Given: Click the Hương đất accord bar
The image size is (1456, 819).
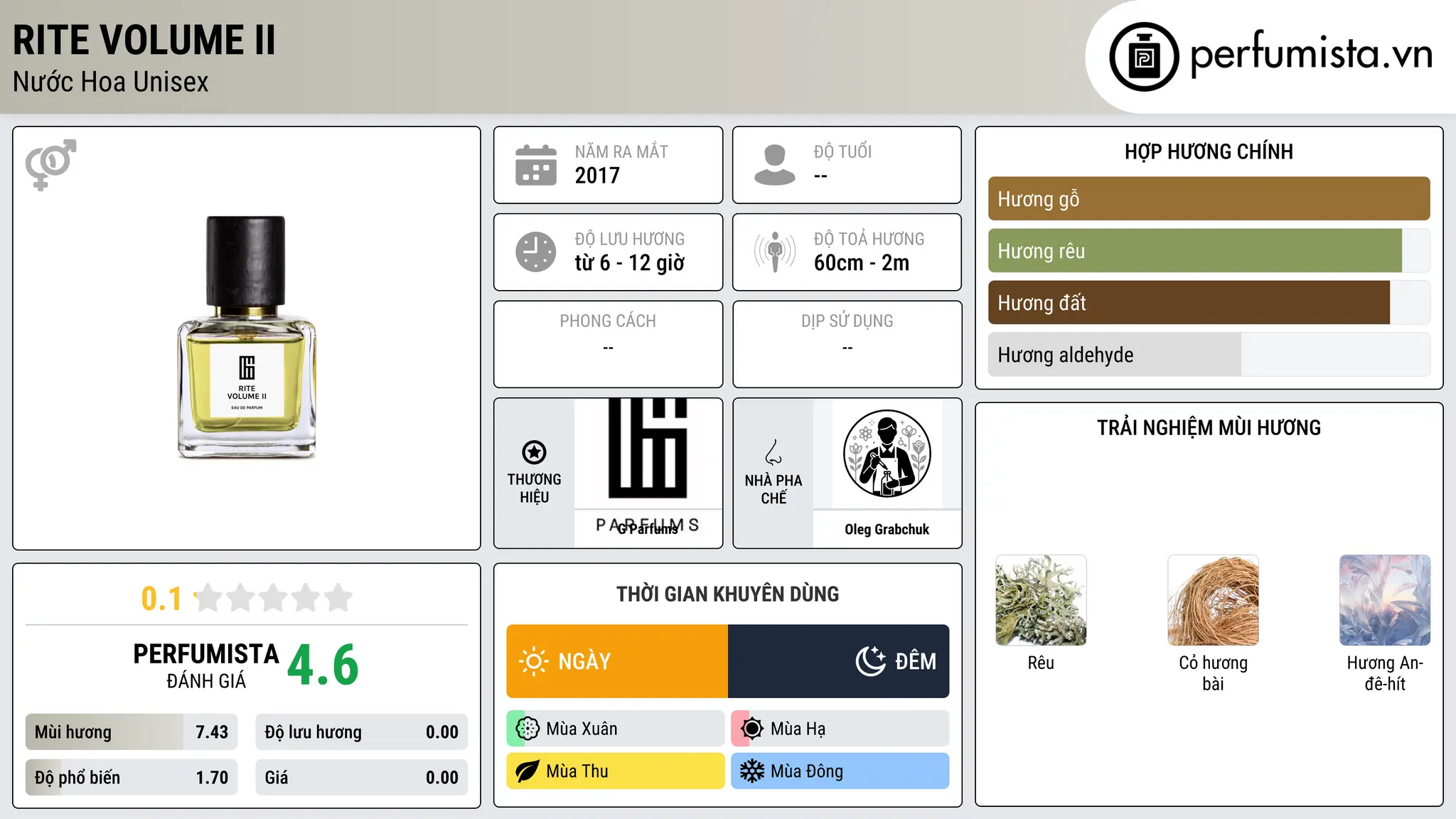Looking at the screenshot, I should click(x=1209, y=303).
